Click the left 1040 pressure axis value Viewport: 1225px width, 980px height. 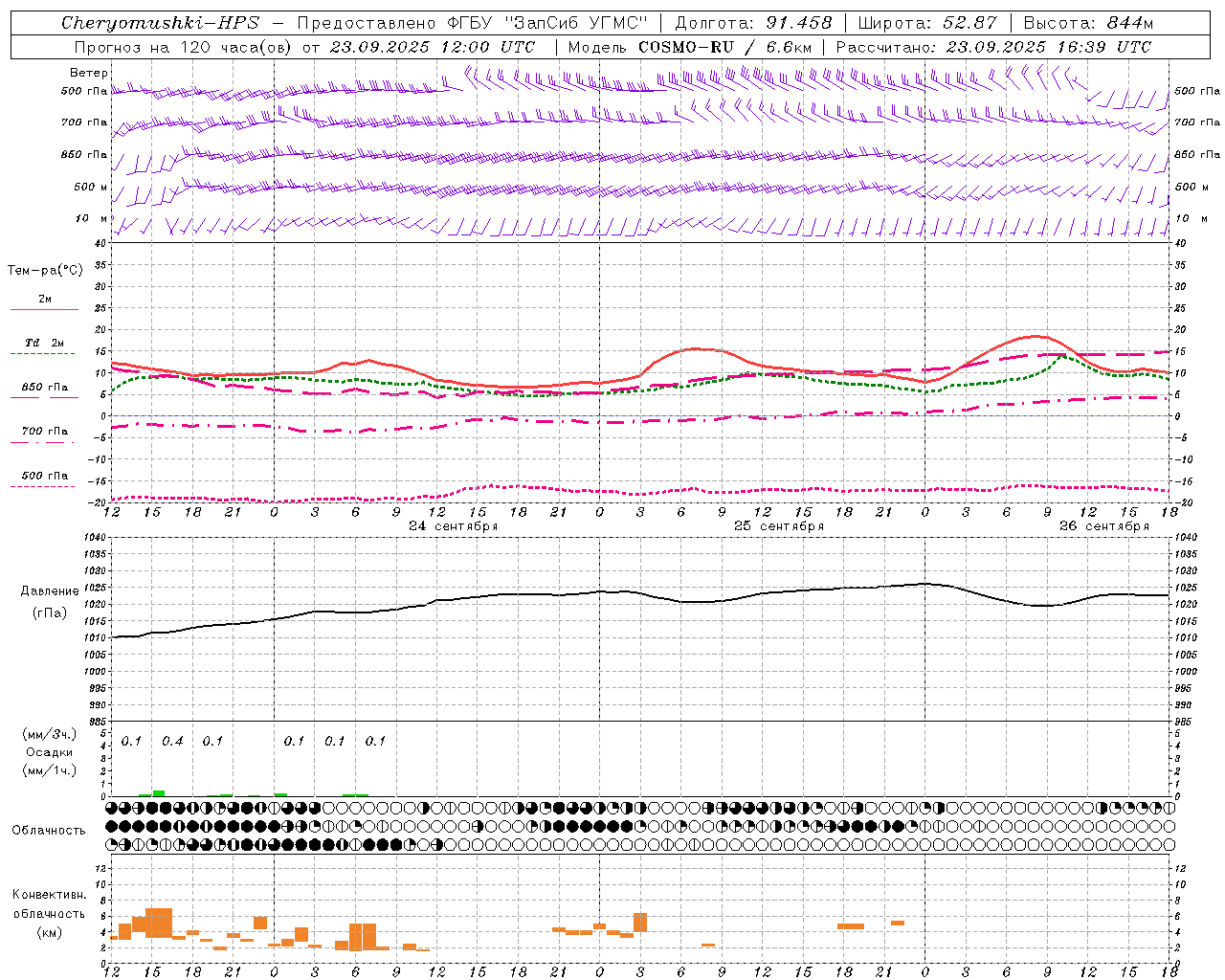96,538
